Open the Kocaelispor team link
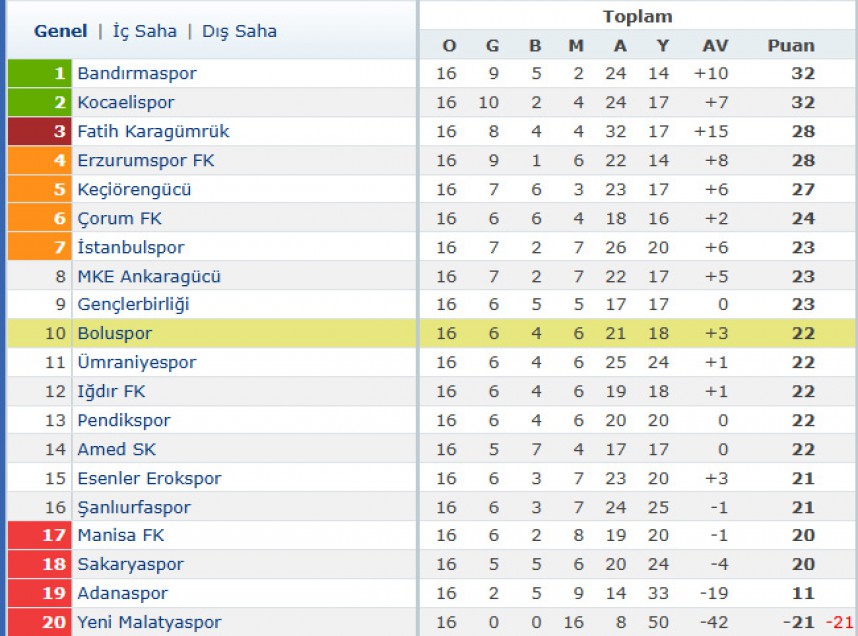 click(126, 102)
